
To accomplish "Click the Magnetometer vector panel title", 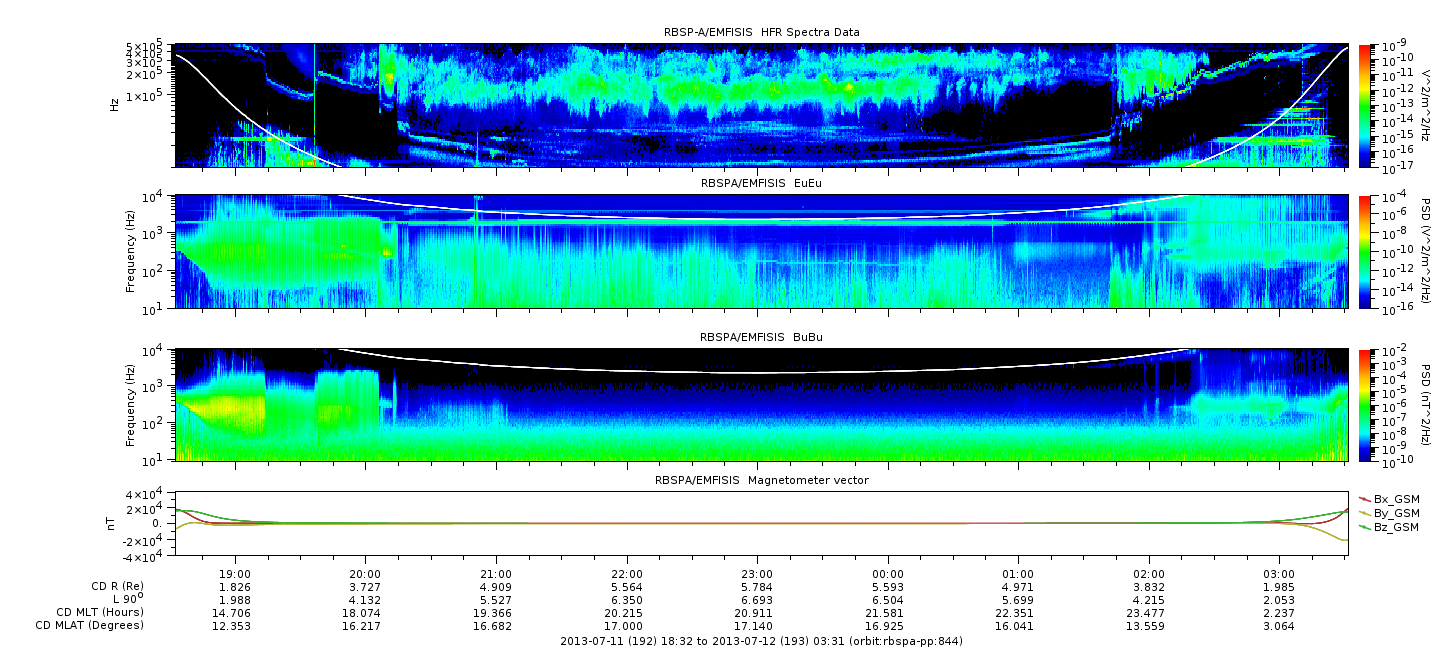I will click(x=761, y=481).
